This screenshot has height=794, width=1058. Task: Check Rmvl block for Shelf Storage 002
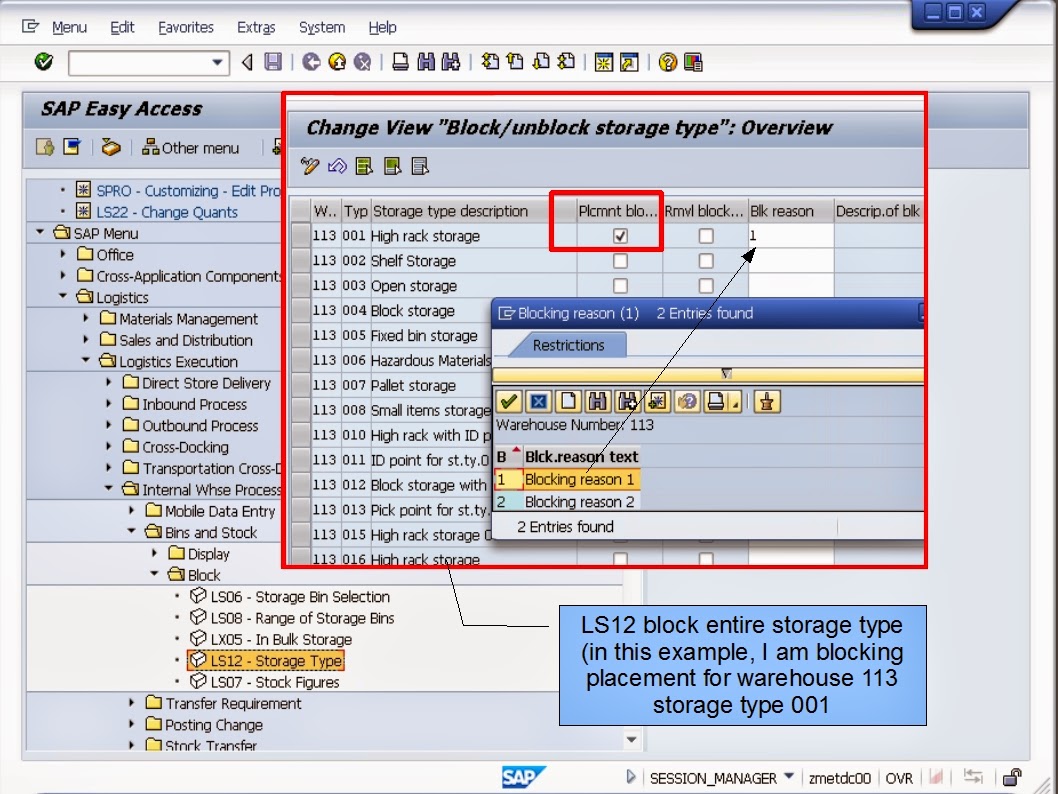pyautogui.click(x=705, y=261)
